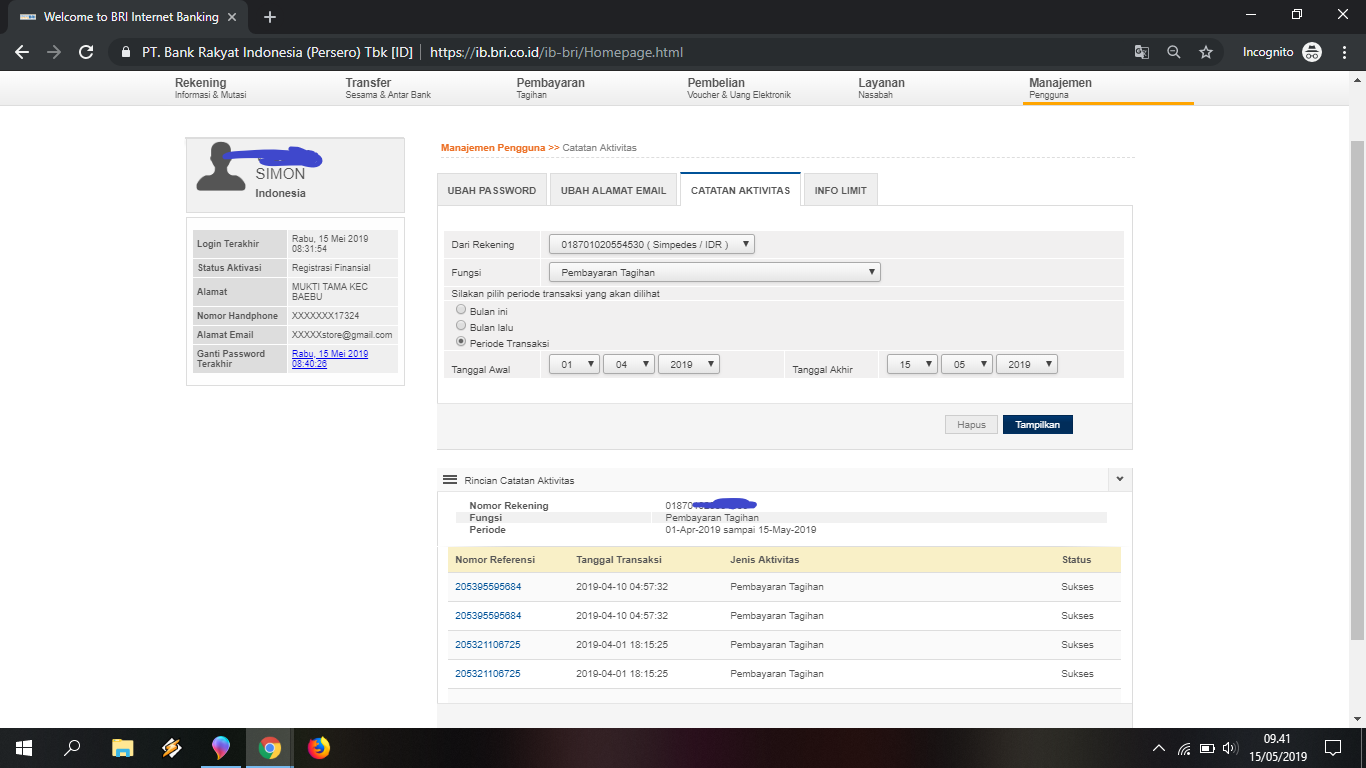
Task: Open new browser tab with plus icon
Action: tap(270, 17)
